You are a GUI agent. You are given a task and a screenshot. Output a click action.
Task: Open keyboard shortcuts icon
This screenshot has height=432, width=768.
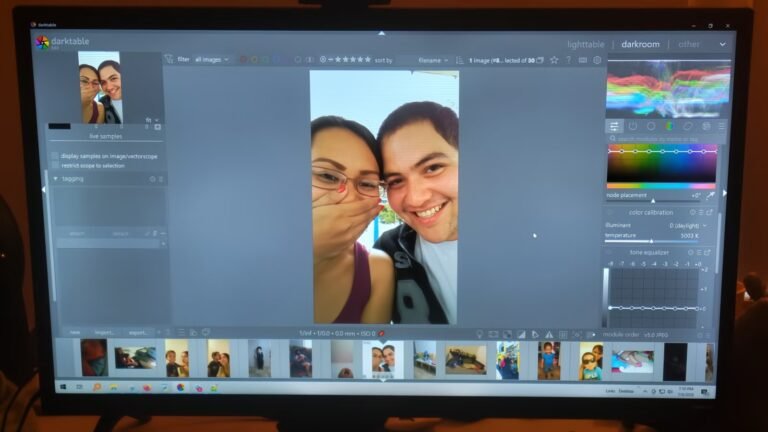(583, 60)
